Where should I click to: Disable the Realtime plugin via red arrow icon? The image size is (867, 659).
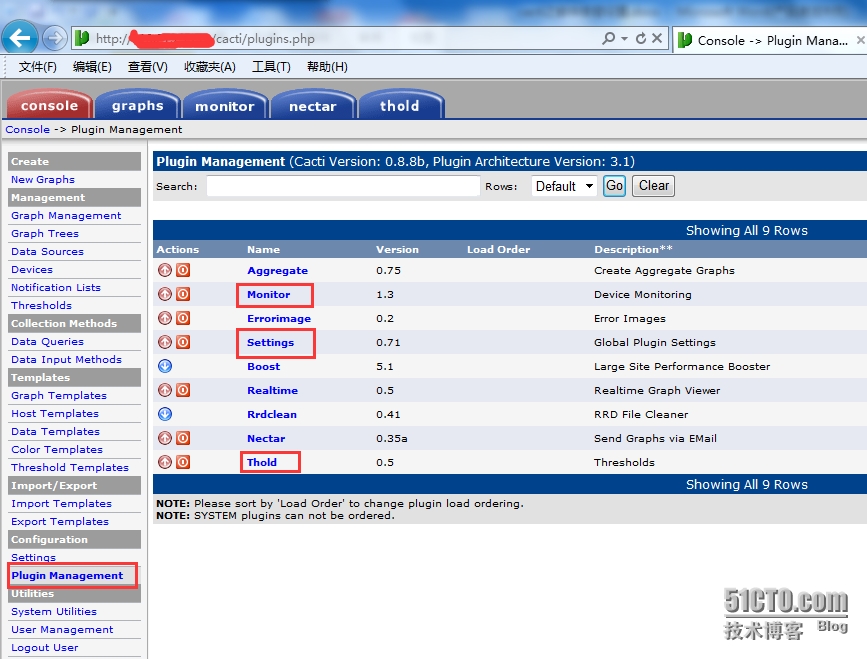pyautogui.click(x=165, y=390)
